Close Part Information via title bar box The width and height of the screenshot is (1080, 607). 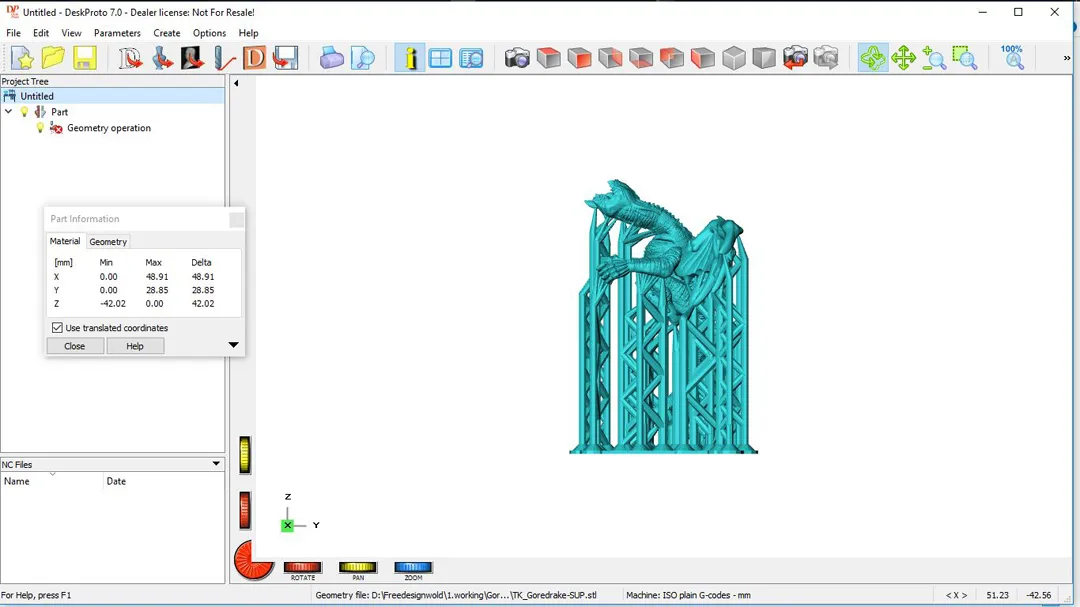pos(236,219)
